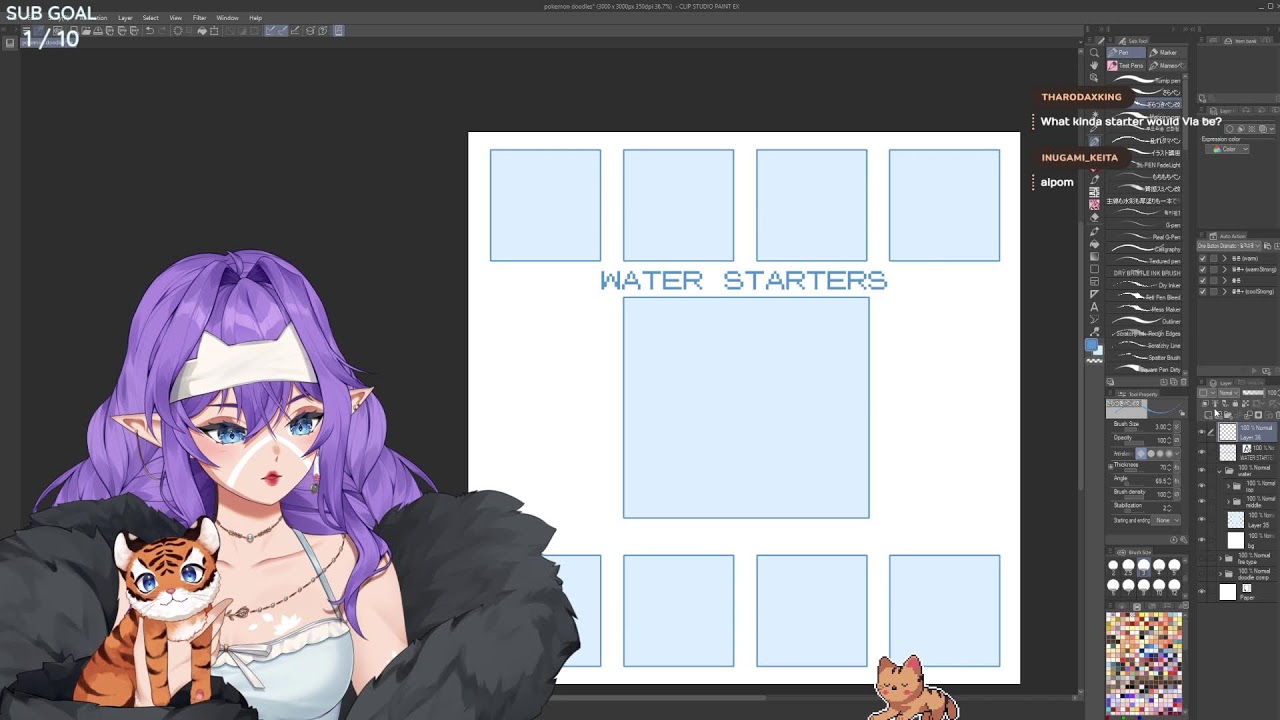The height and width of the screenshot is (720, 1280).
Task: Click the Undo arrow in the command bar
Action: pos(149,31)
